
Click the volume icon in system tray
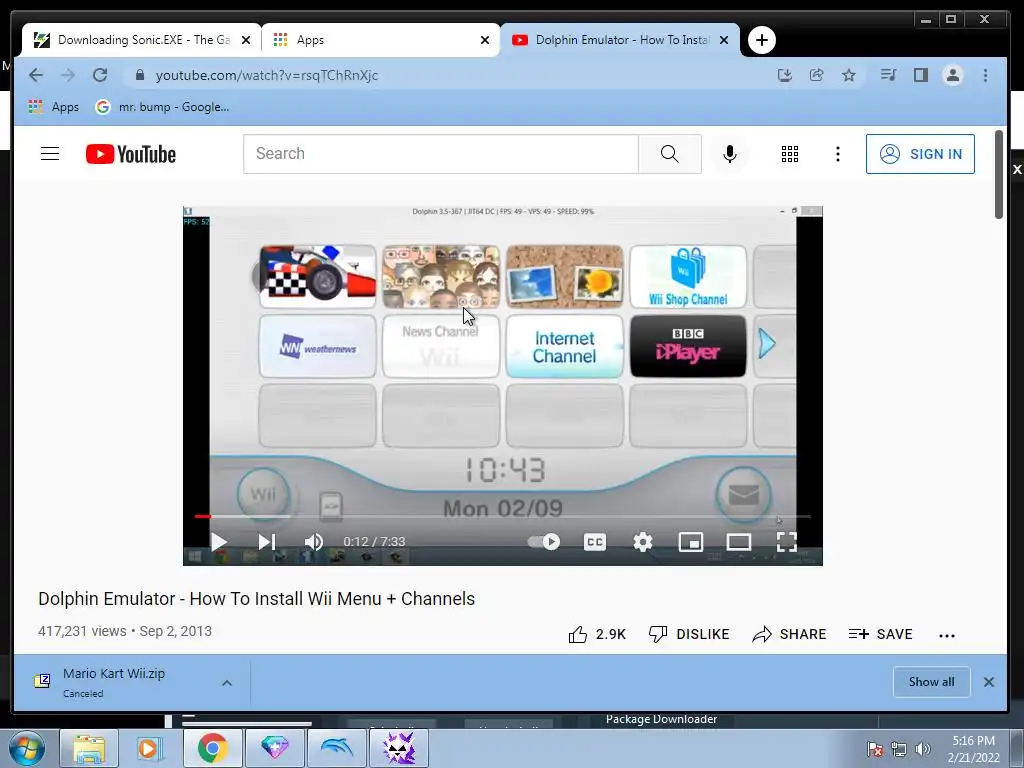point(922,749)
